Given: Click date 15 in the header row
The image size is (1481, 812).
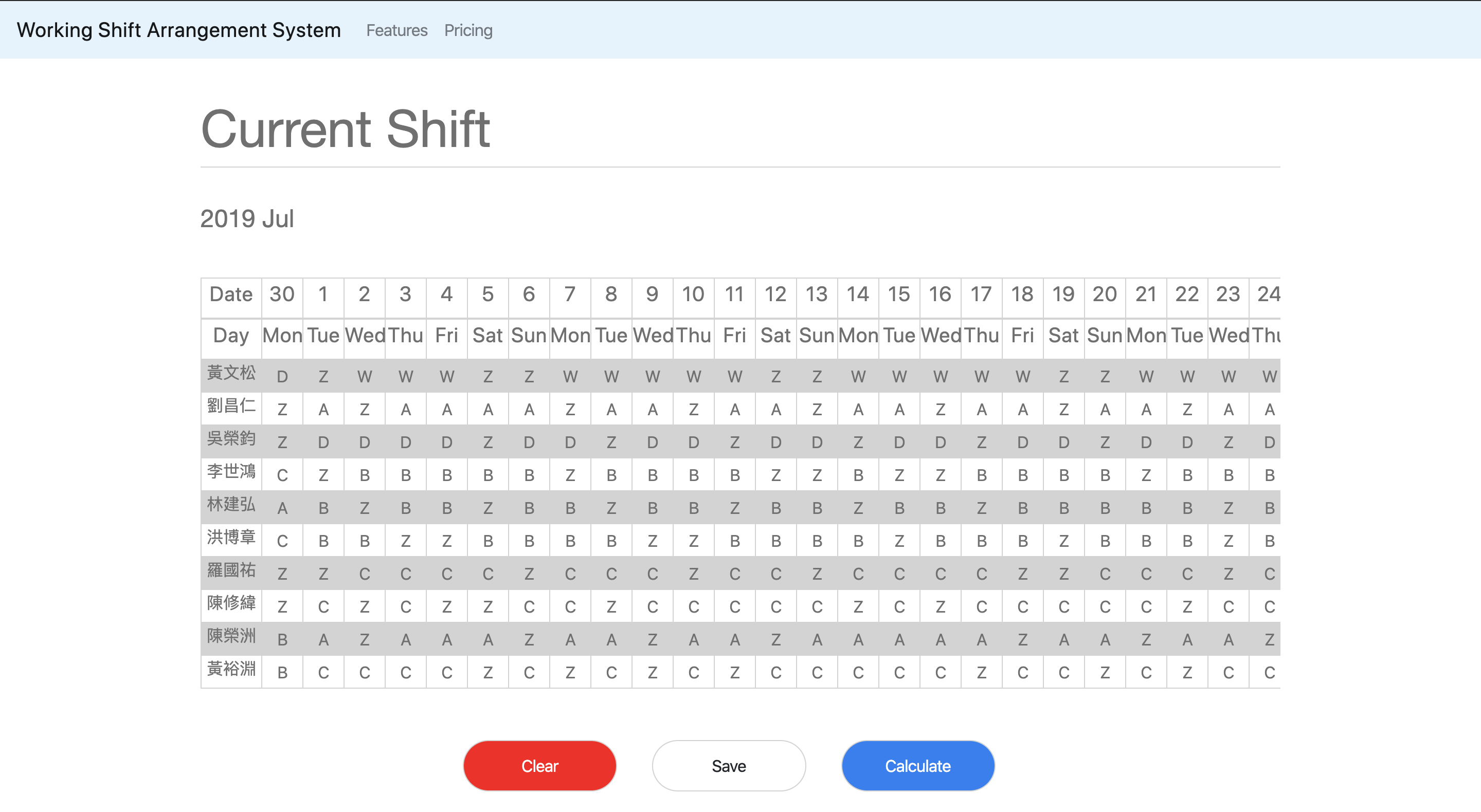Looking at the screenshot, I should pyautogui.click(x=898, y=294).
